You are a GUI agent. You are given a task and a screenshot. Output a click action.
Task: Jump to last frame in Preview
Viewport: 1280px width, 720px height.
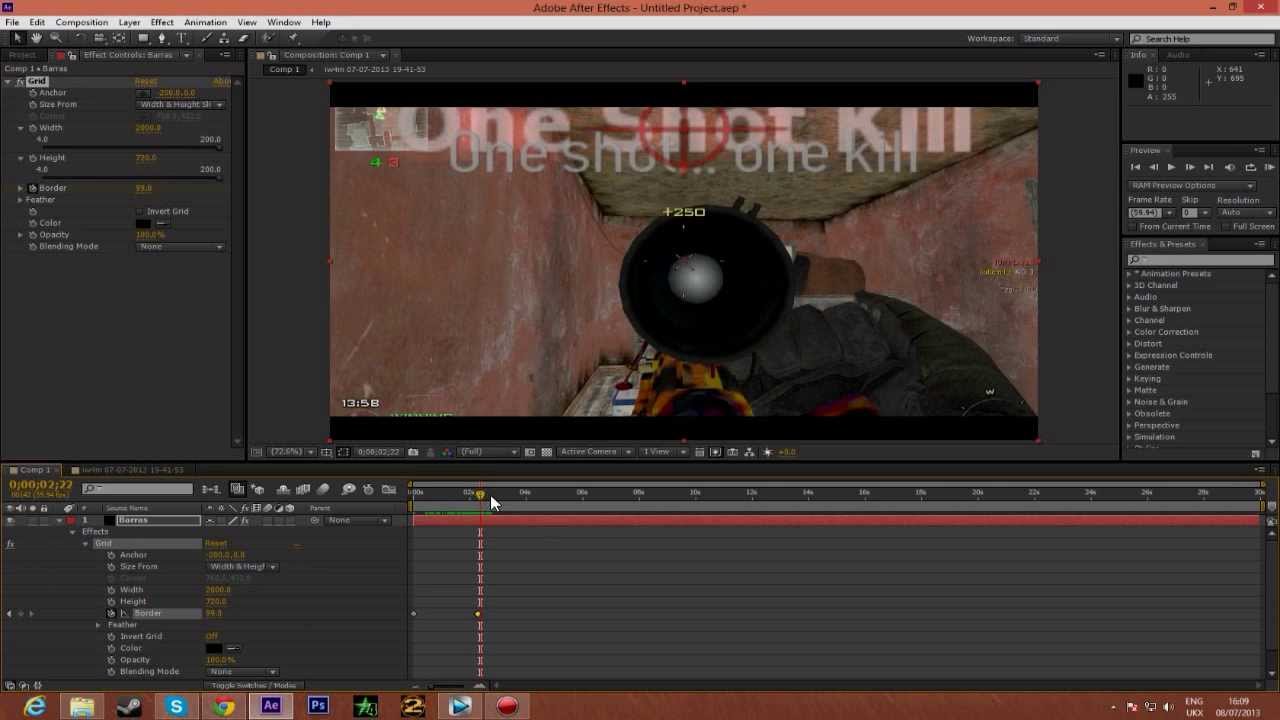click(x=1208, y=168)
